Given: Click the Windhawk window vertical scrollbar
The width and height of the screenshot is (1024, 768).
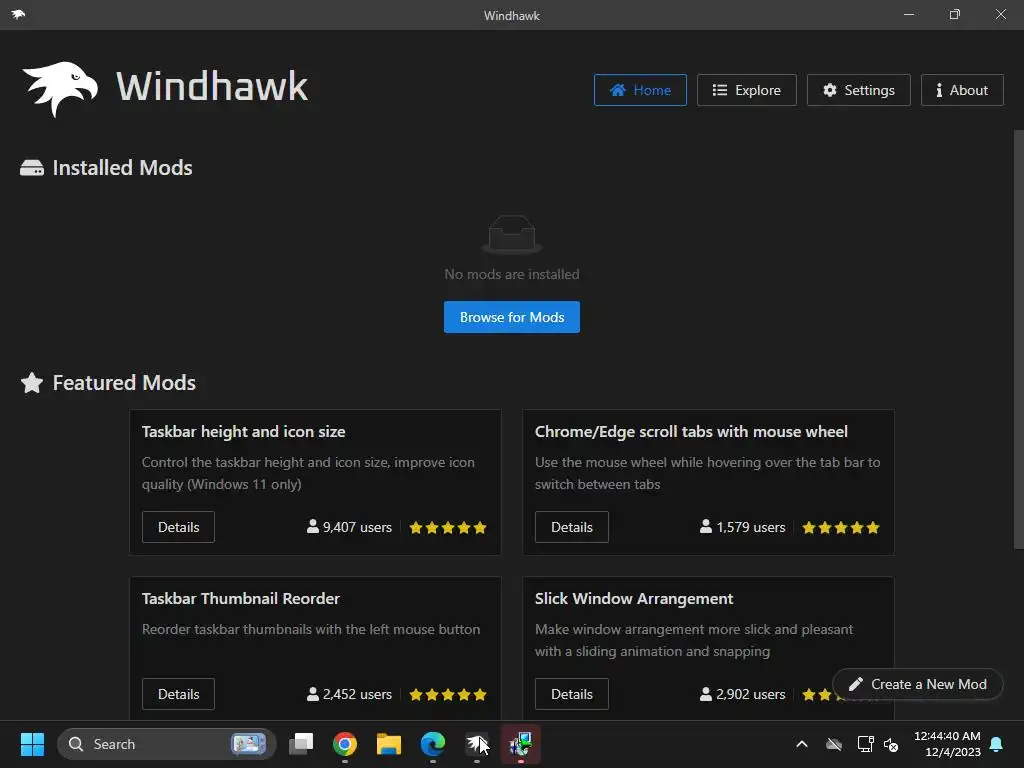Looking at the screenshot, I should 1018,340.
